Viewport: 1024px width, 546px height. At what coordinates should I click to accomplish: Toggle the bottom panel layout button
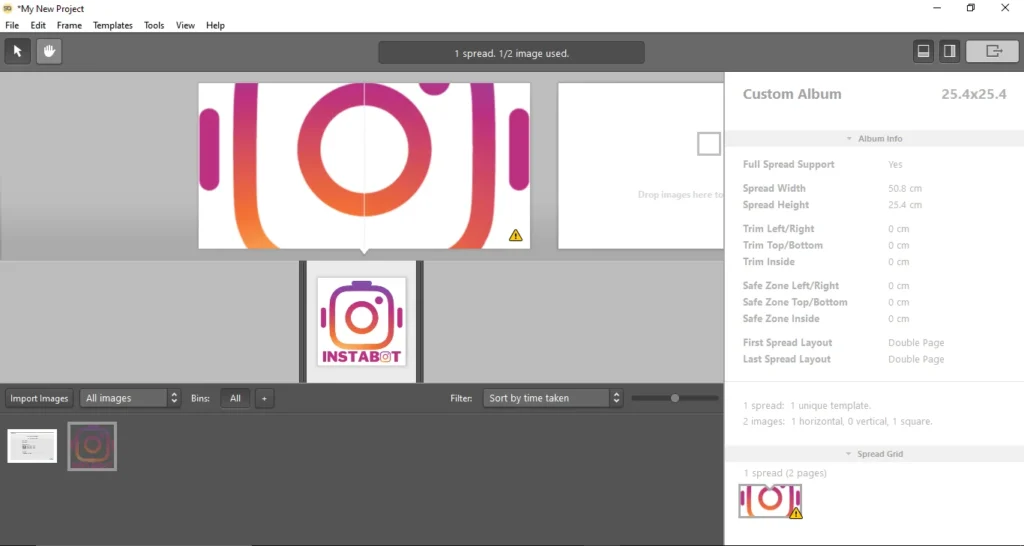(923, 51)
